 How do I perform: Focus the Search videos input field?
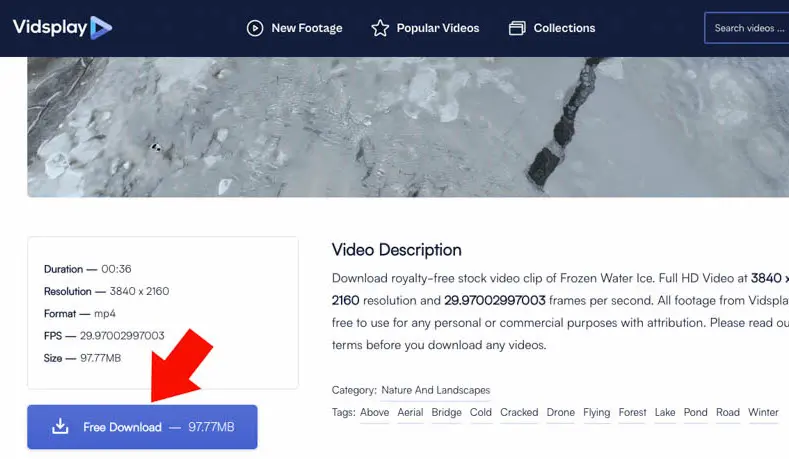(x=747, y=28)
